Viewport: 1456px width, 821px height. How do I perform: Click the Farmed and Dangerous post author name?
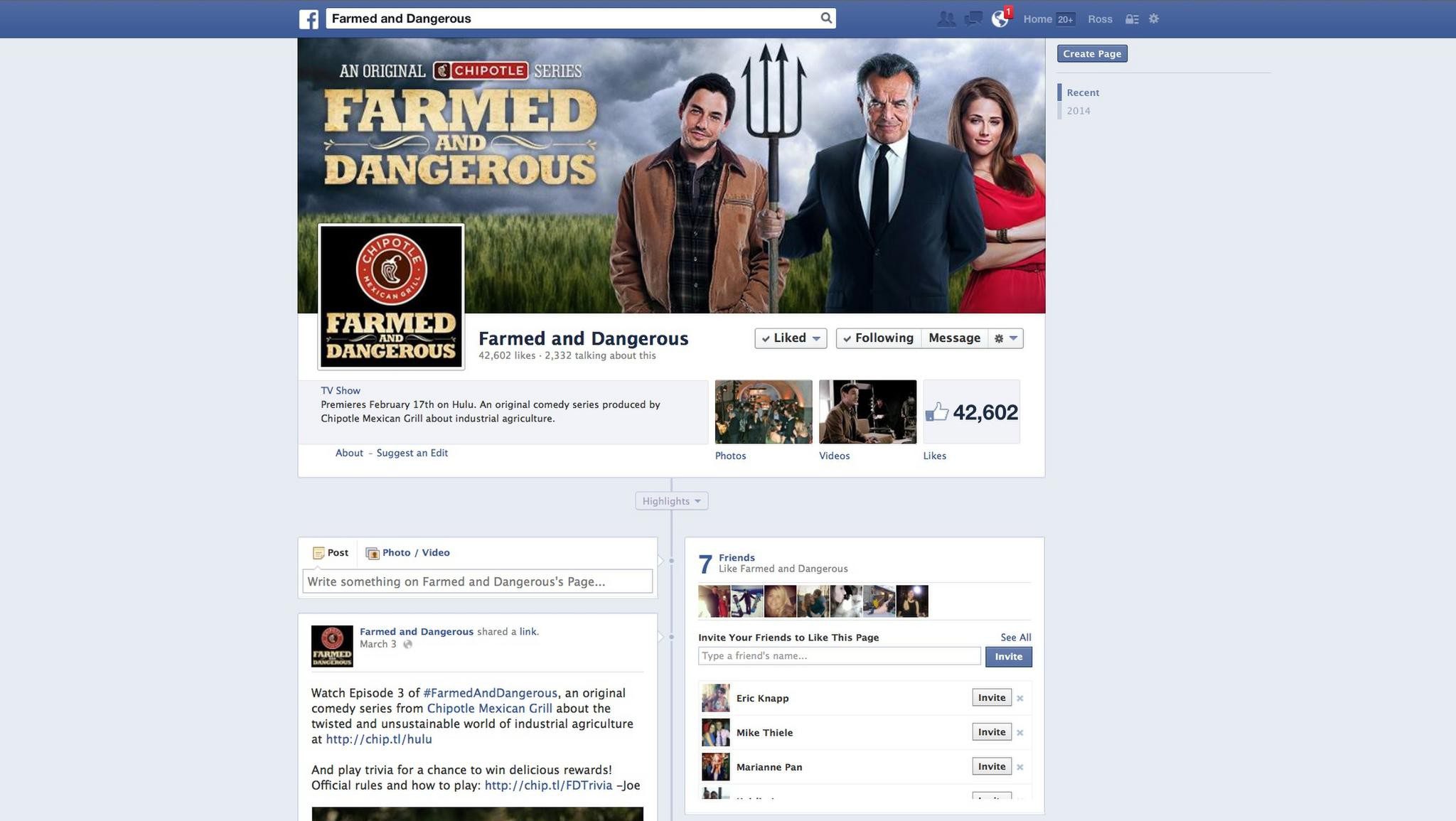pos(417,632)
